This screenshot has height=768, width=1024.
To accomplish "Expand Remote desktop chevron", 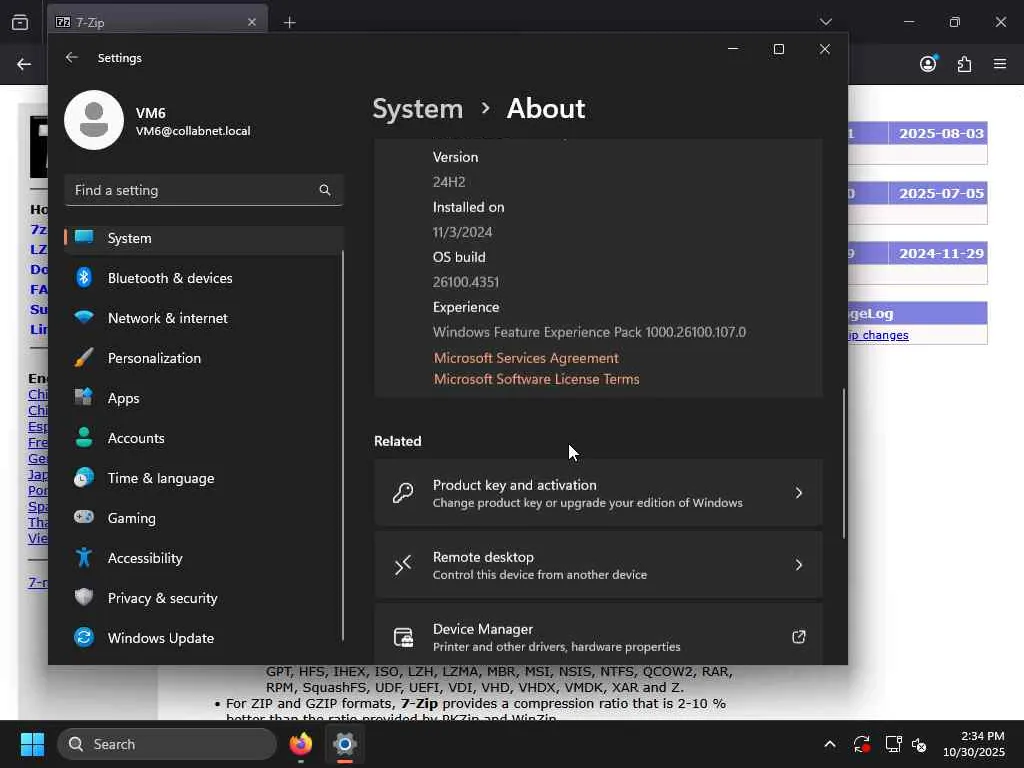I will (799, 564).
